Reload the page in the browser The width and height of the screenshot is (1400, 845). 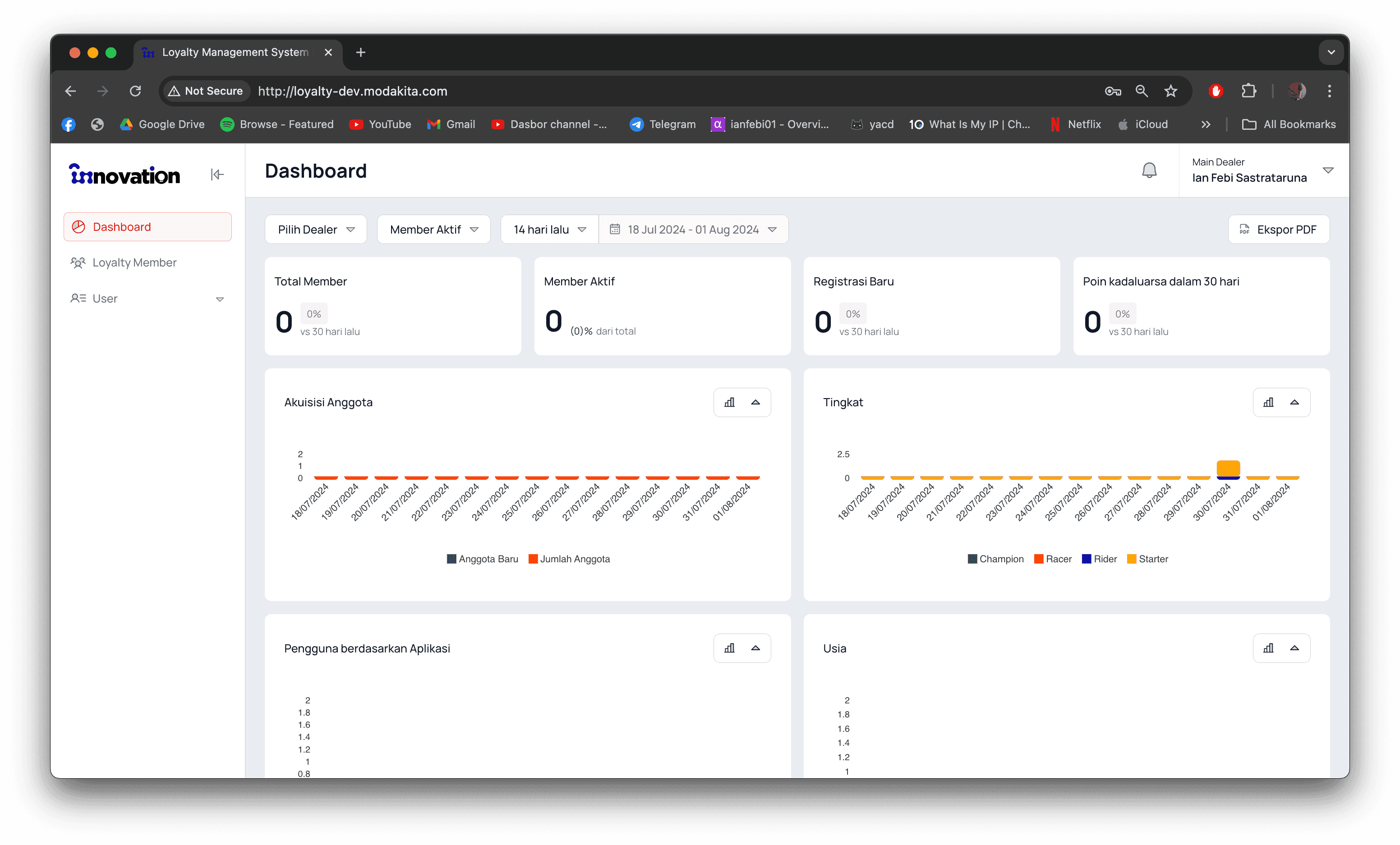click(x=135, y=91)
